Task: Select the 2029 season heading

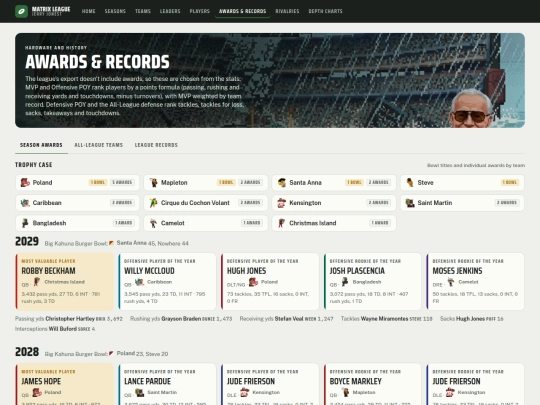Action: click(27, 241)
